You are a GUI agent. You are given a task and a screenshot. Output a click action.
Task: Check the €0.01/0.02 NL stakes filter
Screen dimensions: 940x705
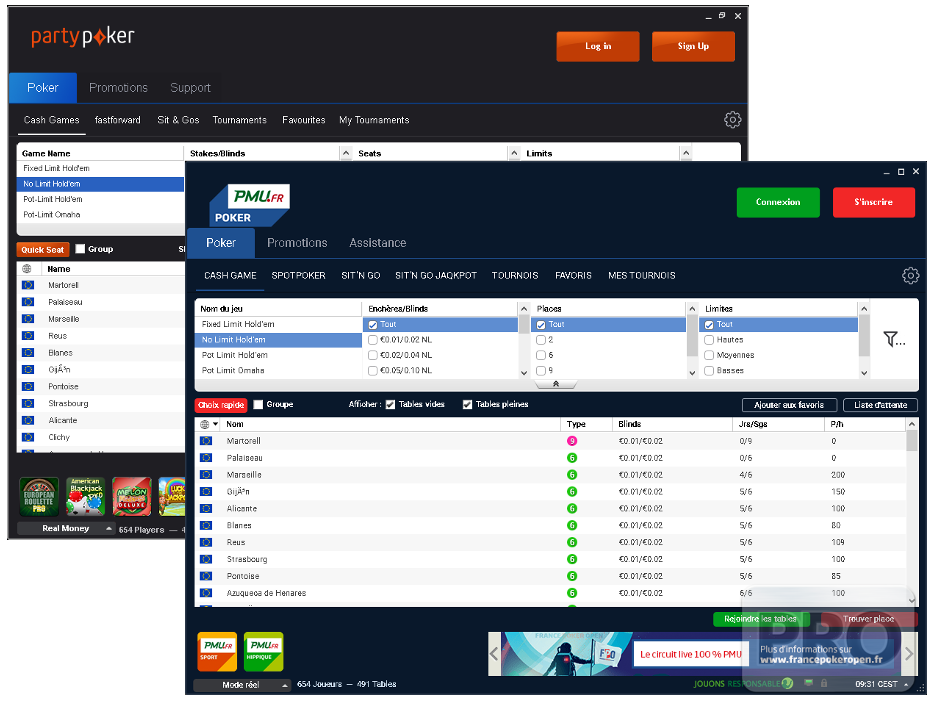tap(373, 340)
